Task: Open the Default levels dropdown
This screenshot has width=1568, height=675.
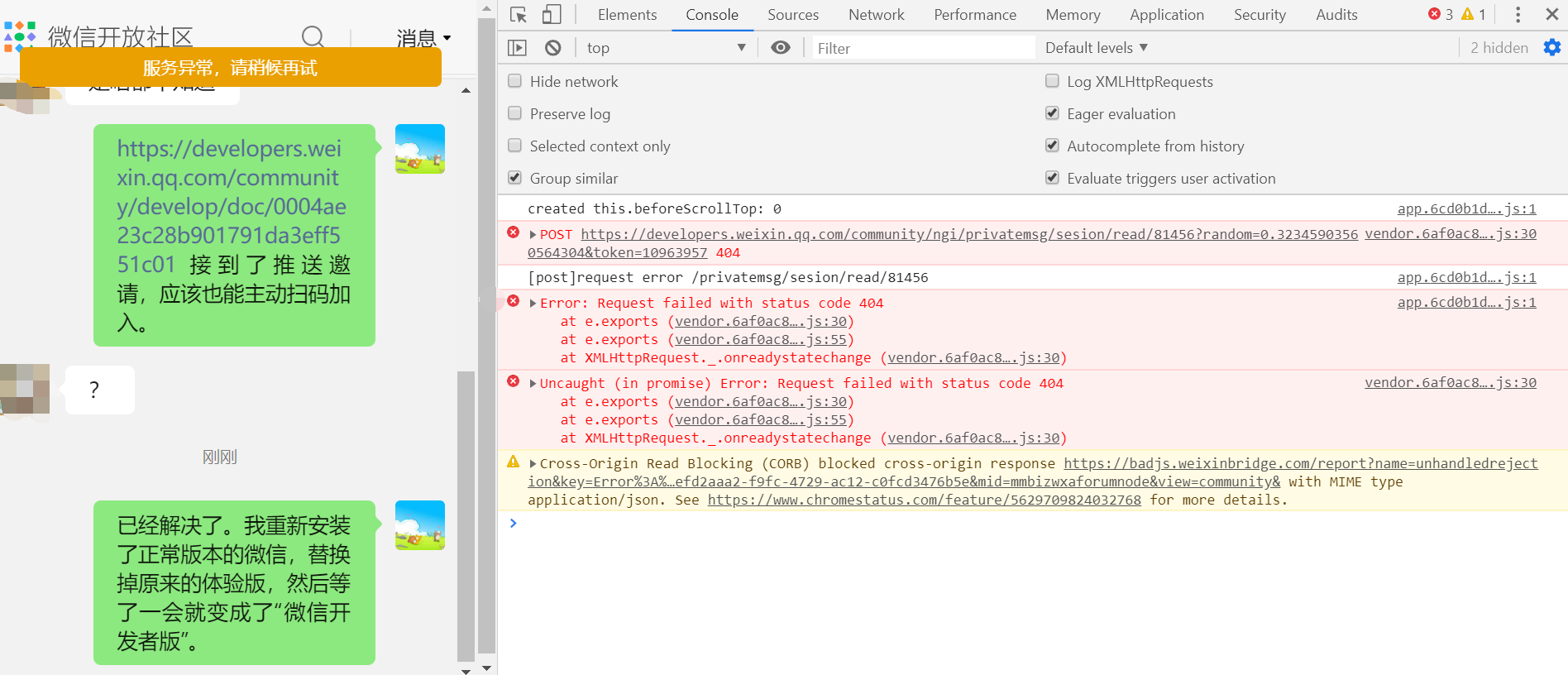Action: (x=1097, y=48)
